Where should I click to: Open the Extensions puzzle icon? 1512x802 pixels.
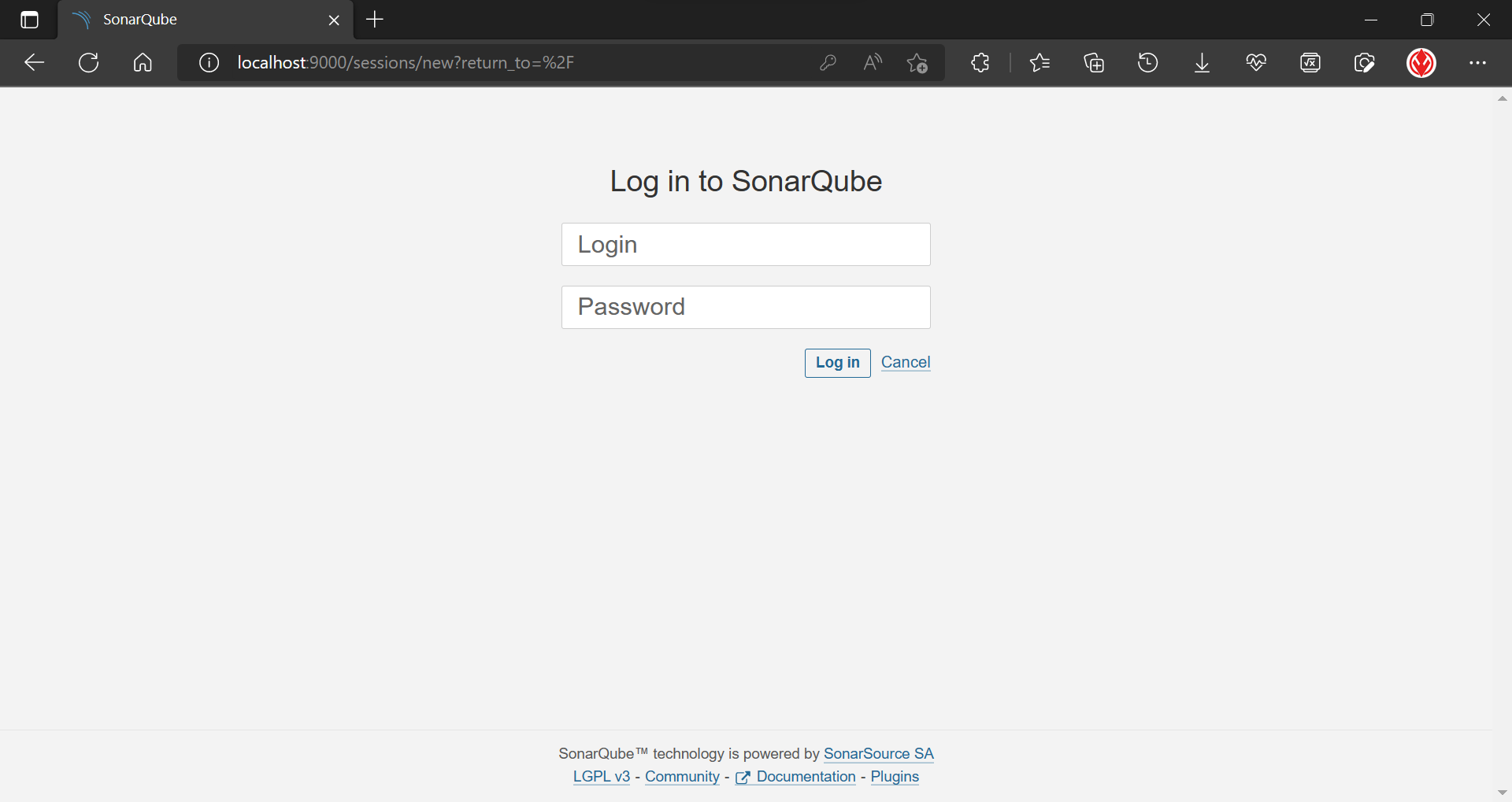980,63
